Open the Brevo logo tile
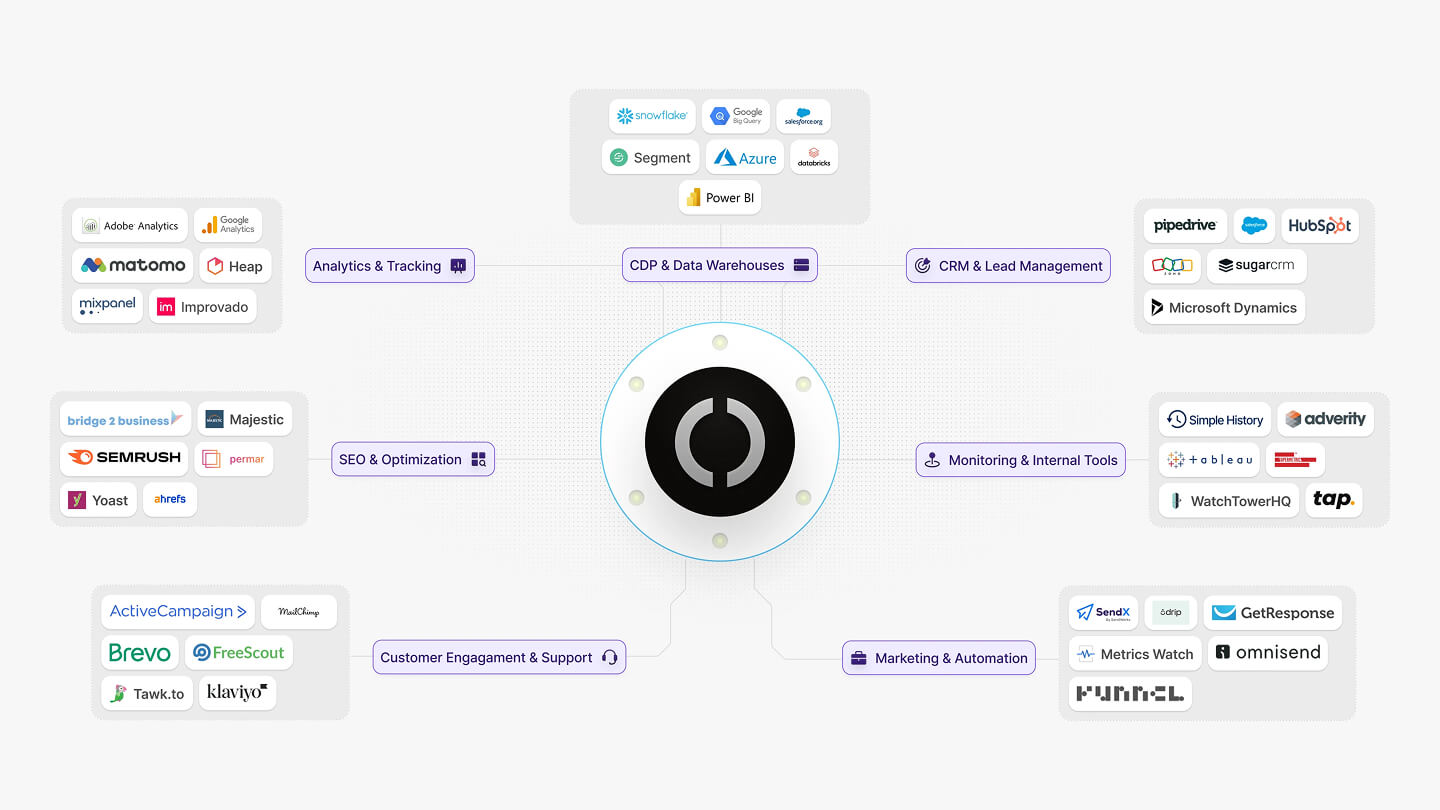 coord(139,652)
